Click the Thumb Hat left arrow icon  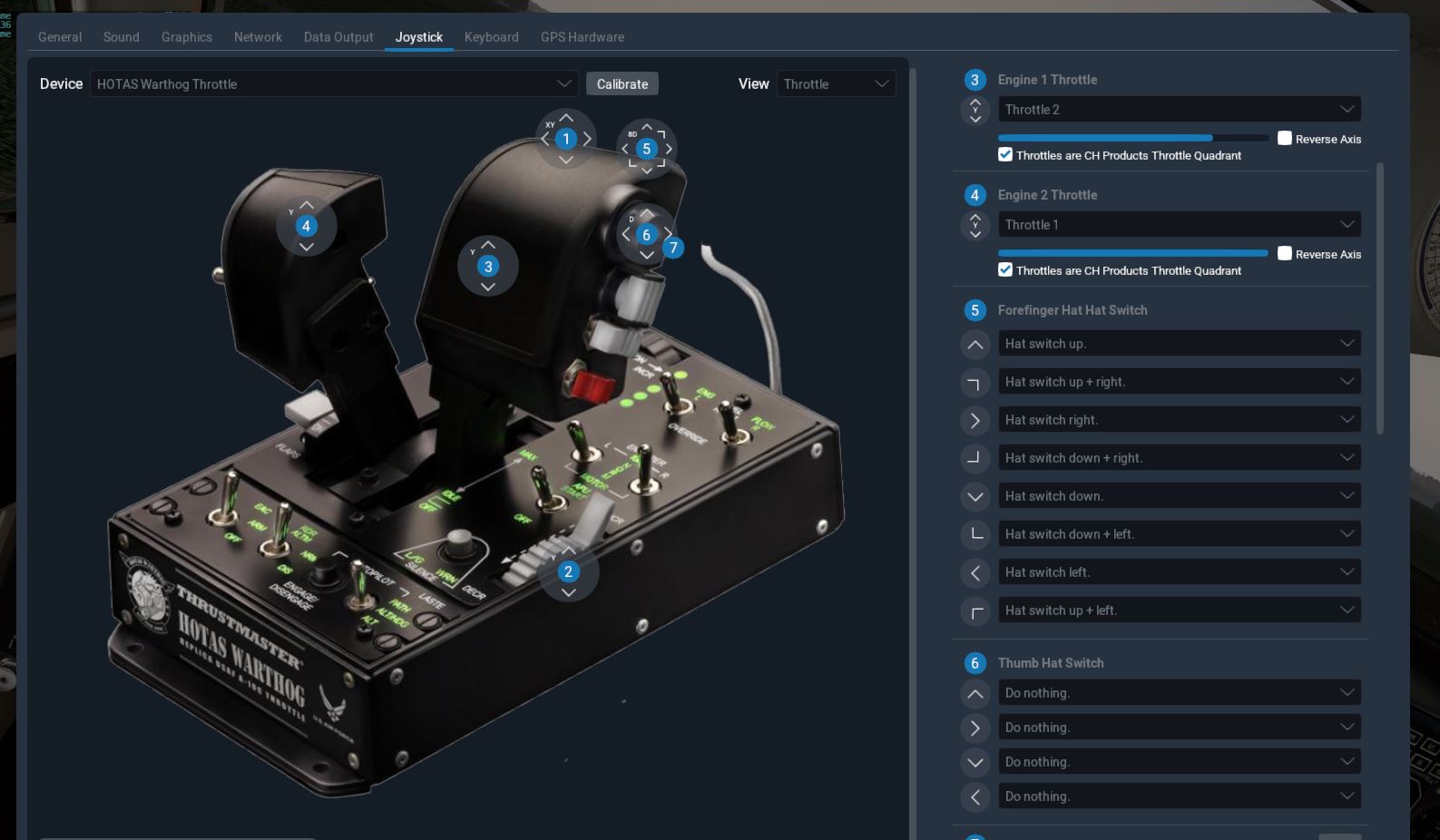point(975,797)
